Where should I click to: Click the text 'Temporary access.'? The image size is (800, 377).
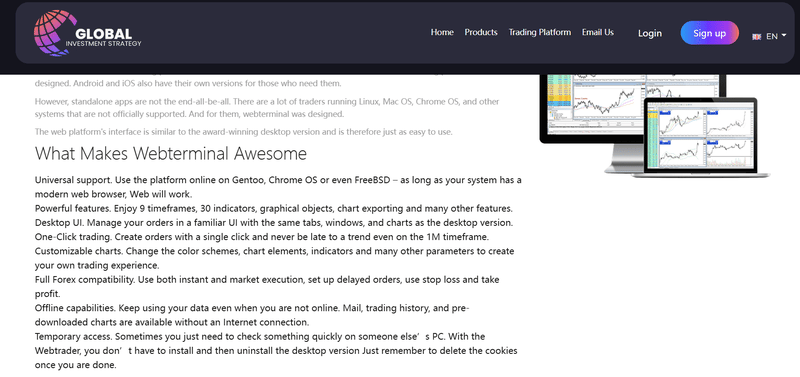(73, 337)
